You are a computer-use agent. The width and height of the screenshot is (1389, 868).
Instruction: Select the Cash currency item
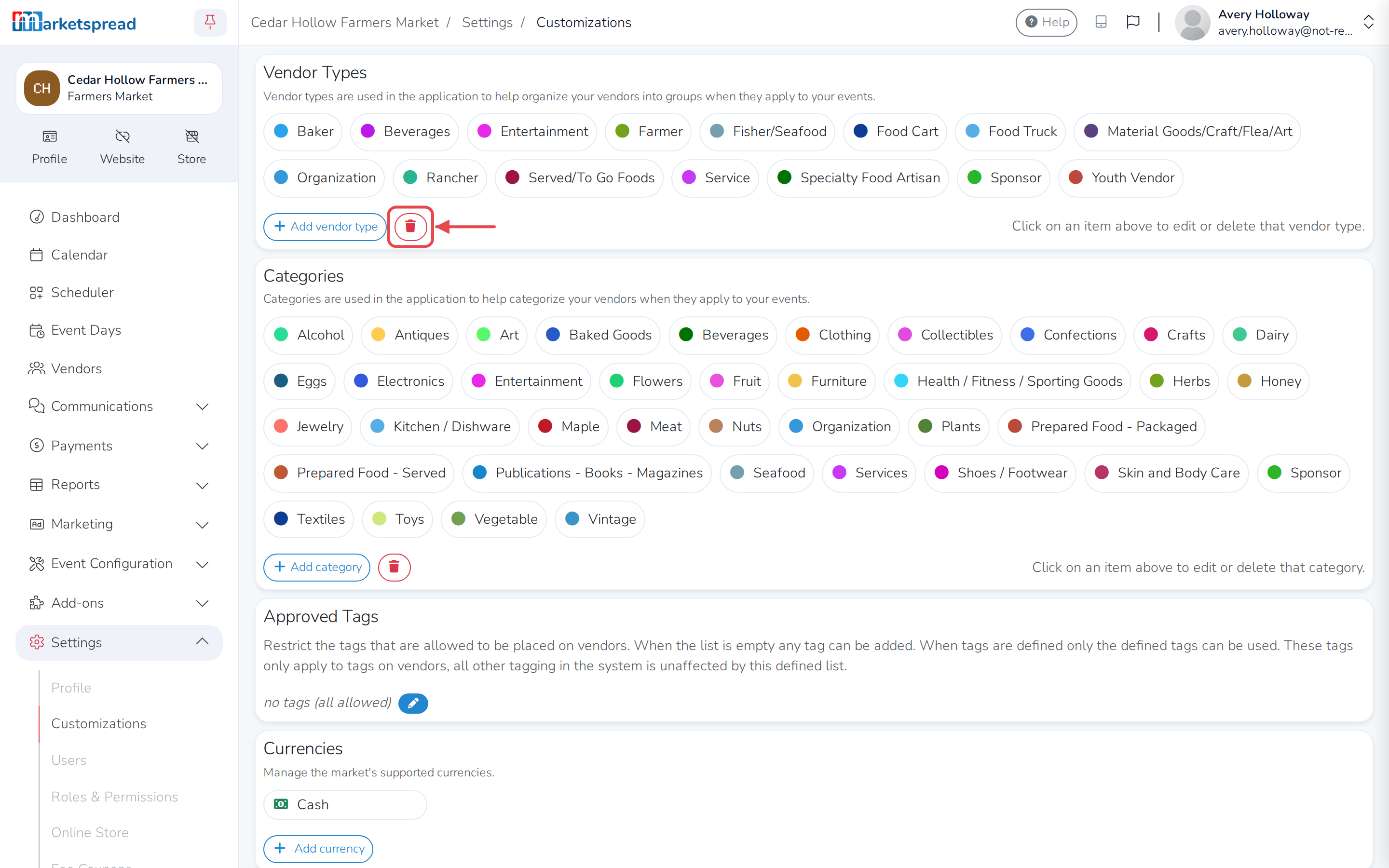345,805
